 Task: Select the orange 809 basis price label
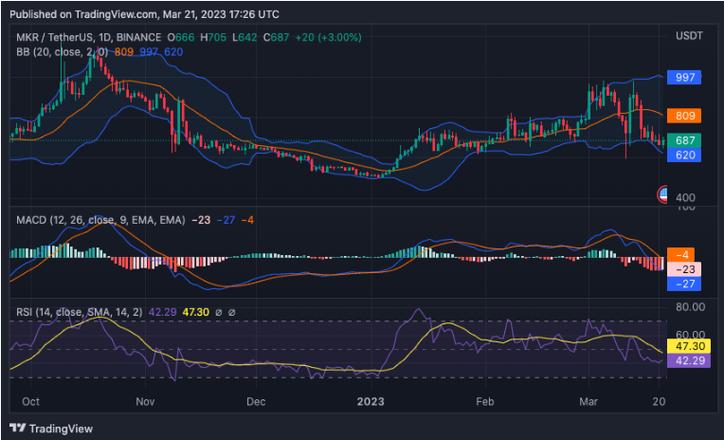tap(684, 115)
